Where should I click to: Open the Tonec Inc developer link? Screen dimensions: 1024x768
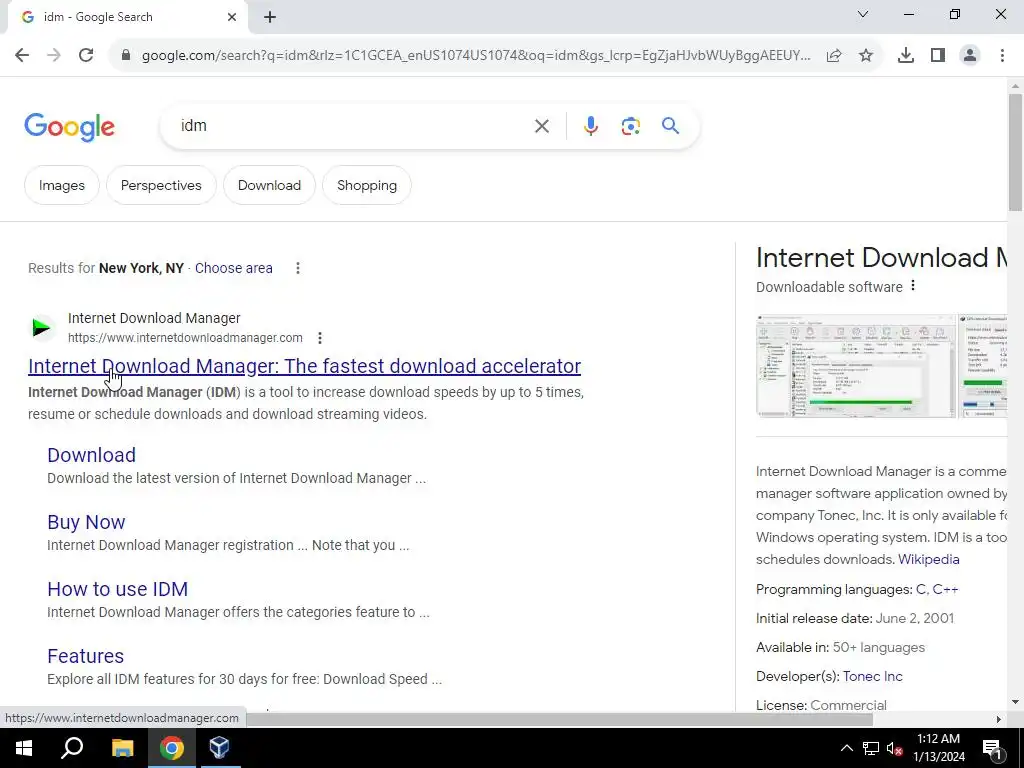click(x=872, y=677)
